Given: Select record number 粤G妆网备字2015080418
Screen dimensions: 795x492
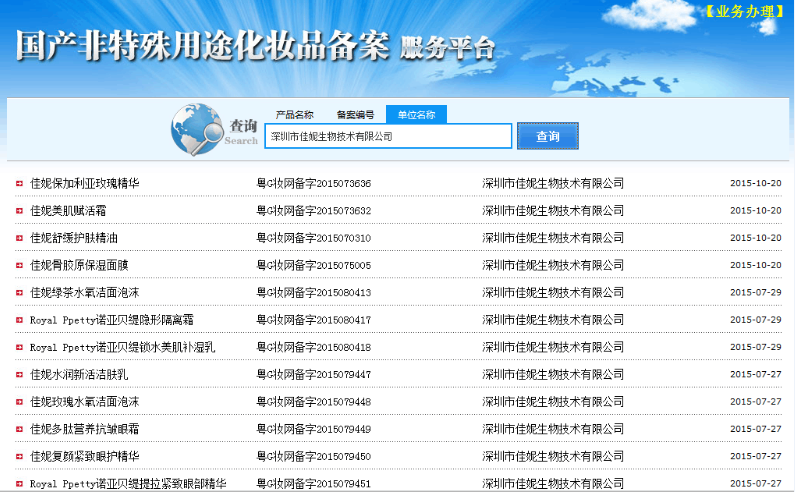Looking at the screenshot, I should 314,347.
